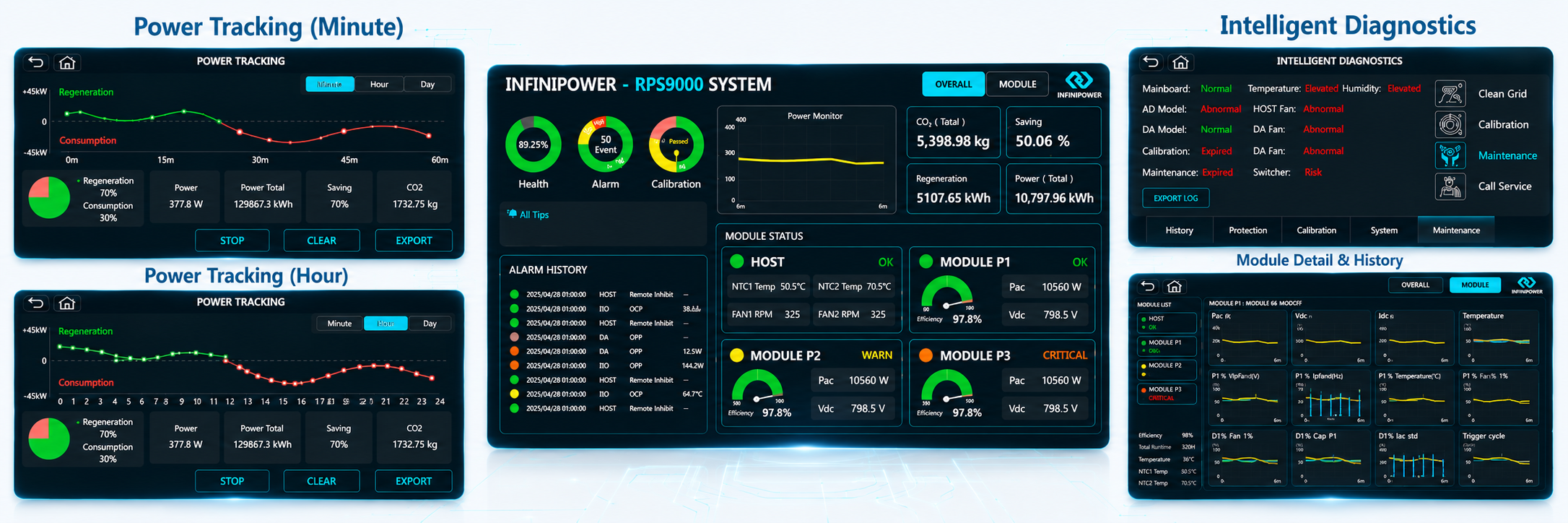The height and width of the screenshot is (523, 1568).
Task: Click the green status dot beside MODULE P1
Action: (x=926, y=261)
